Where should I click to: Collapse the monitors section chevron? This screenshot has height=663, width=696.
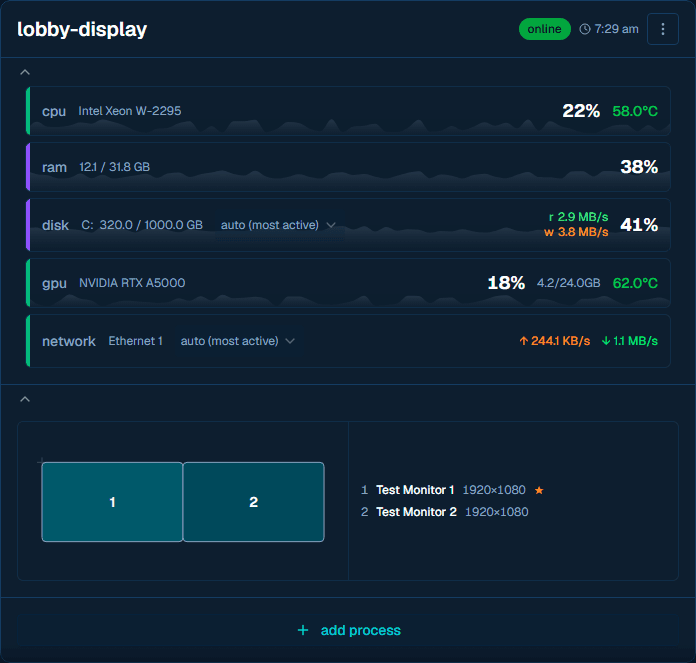[25, 399]
